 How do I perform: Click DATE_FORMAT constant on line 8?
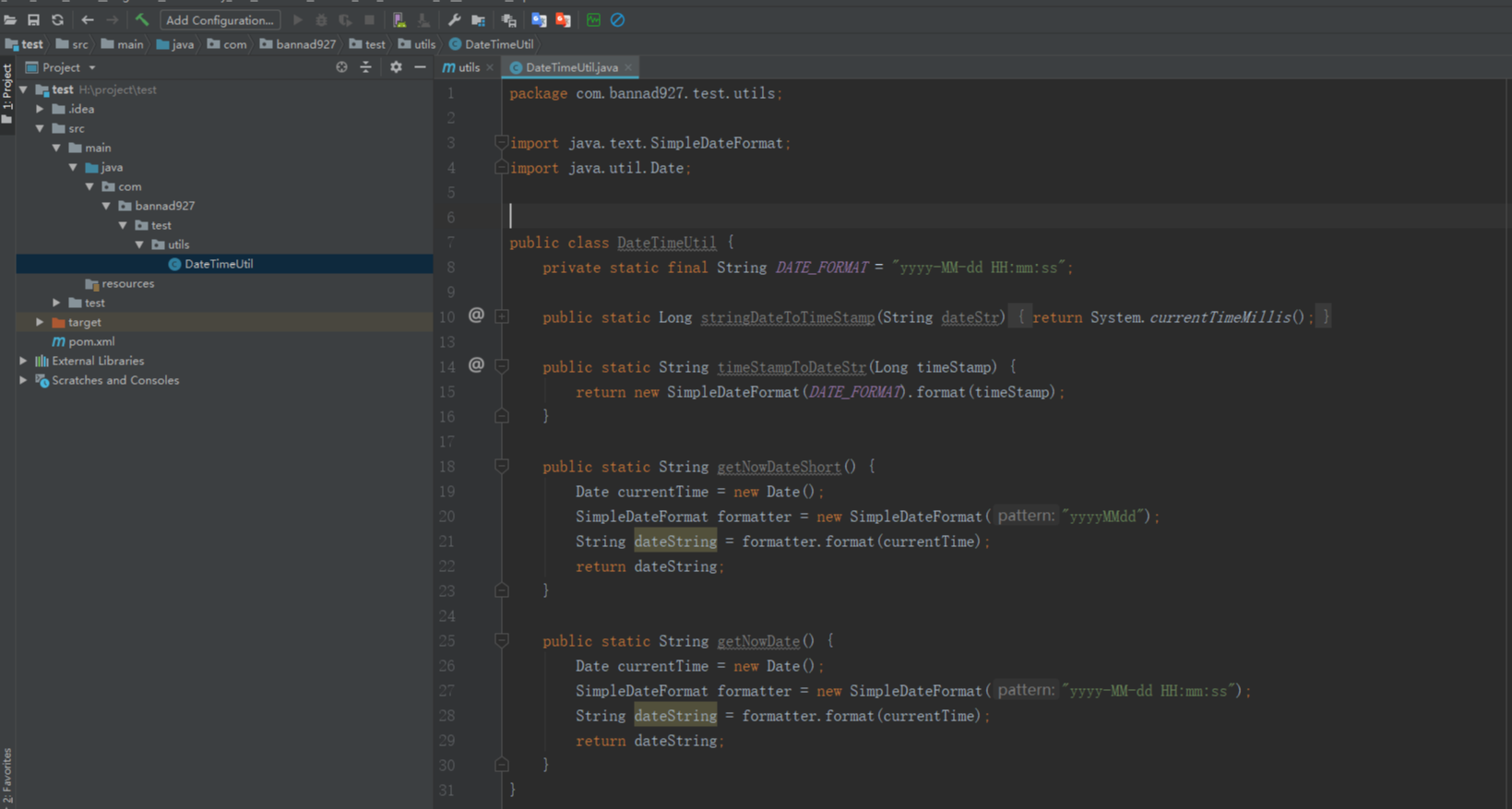tap(821, 268)
